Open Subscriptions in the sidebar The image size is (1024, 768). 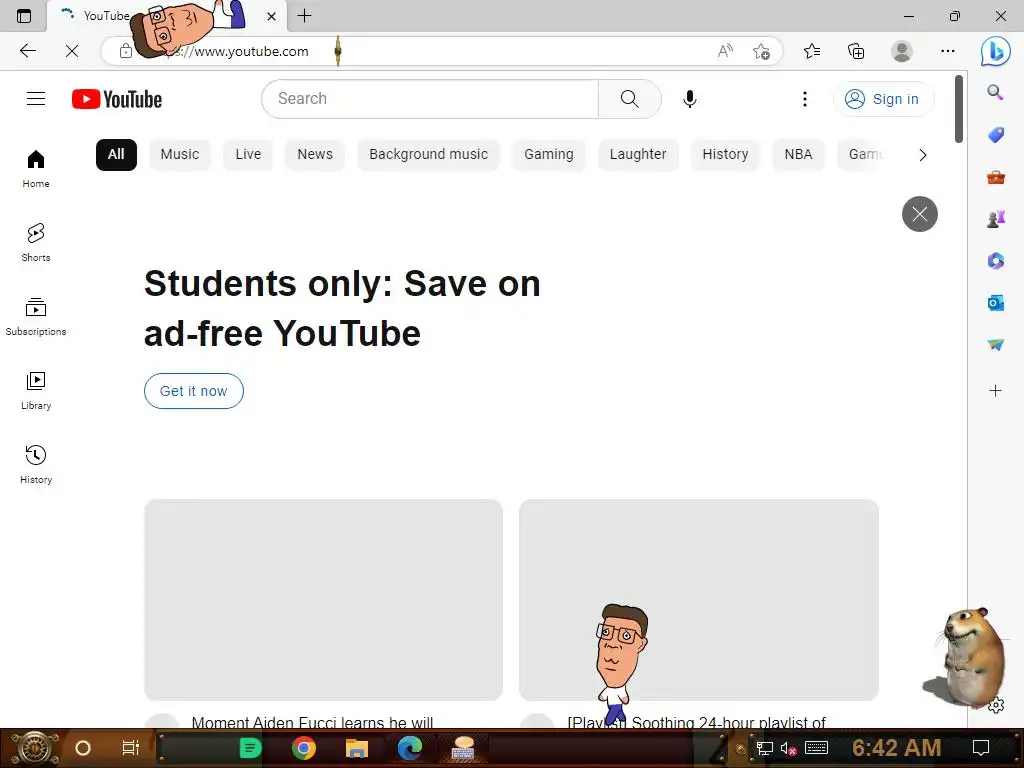pos(36,316)
